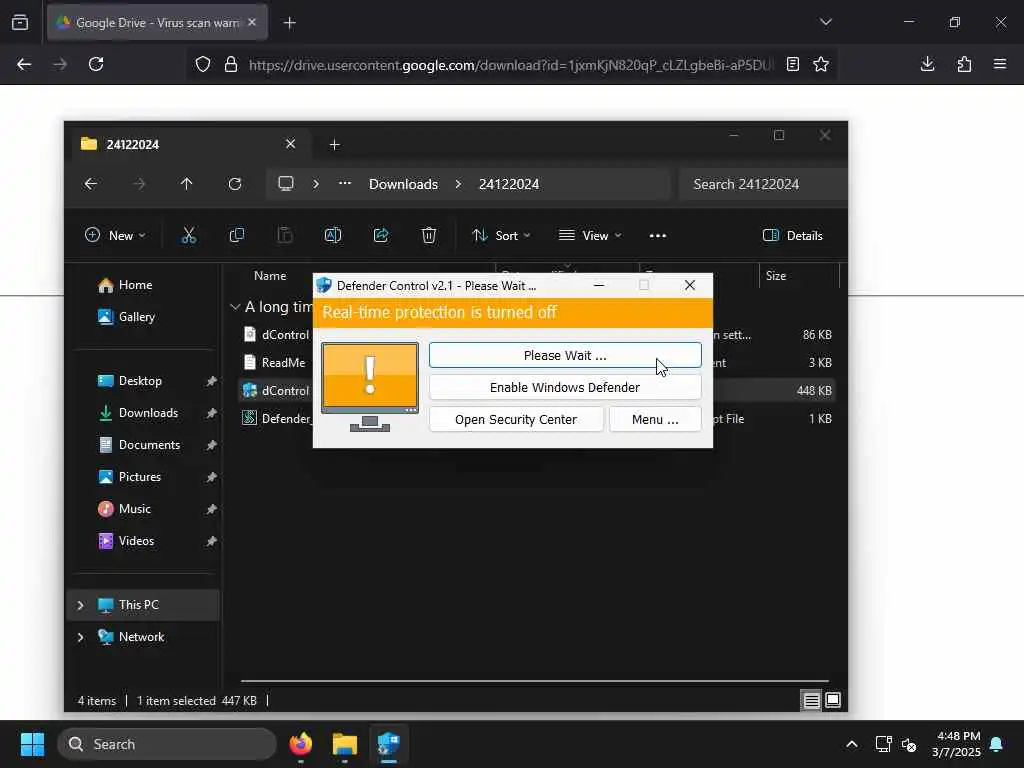
Task: Open the Menu ... button in Defender Control
Action: 655,419
